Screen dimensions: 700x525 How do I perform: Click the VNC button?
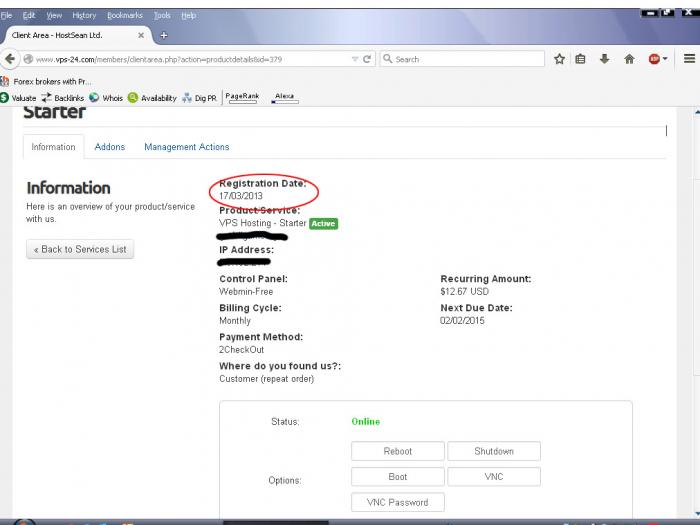pyautogui.click(x=494, y=476)
